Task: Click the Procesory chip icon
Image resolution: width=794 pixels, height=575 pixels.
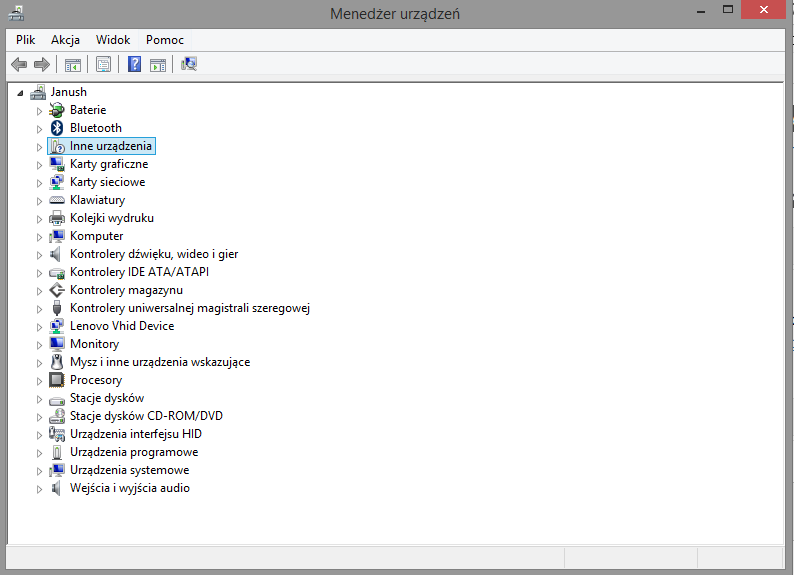Action: 57,380
